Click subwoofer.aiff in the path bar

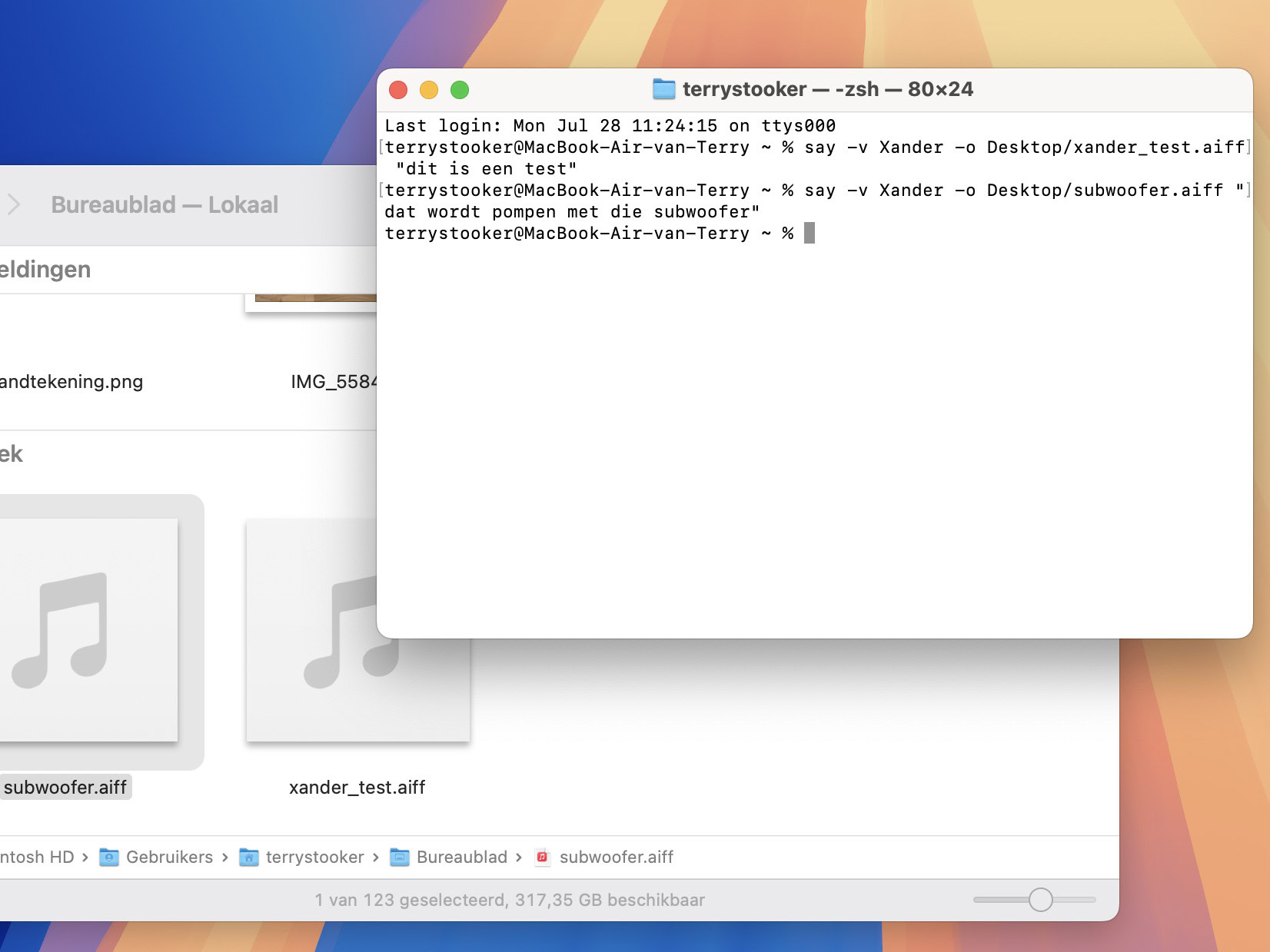616,857
